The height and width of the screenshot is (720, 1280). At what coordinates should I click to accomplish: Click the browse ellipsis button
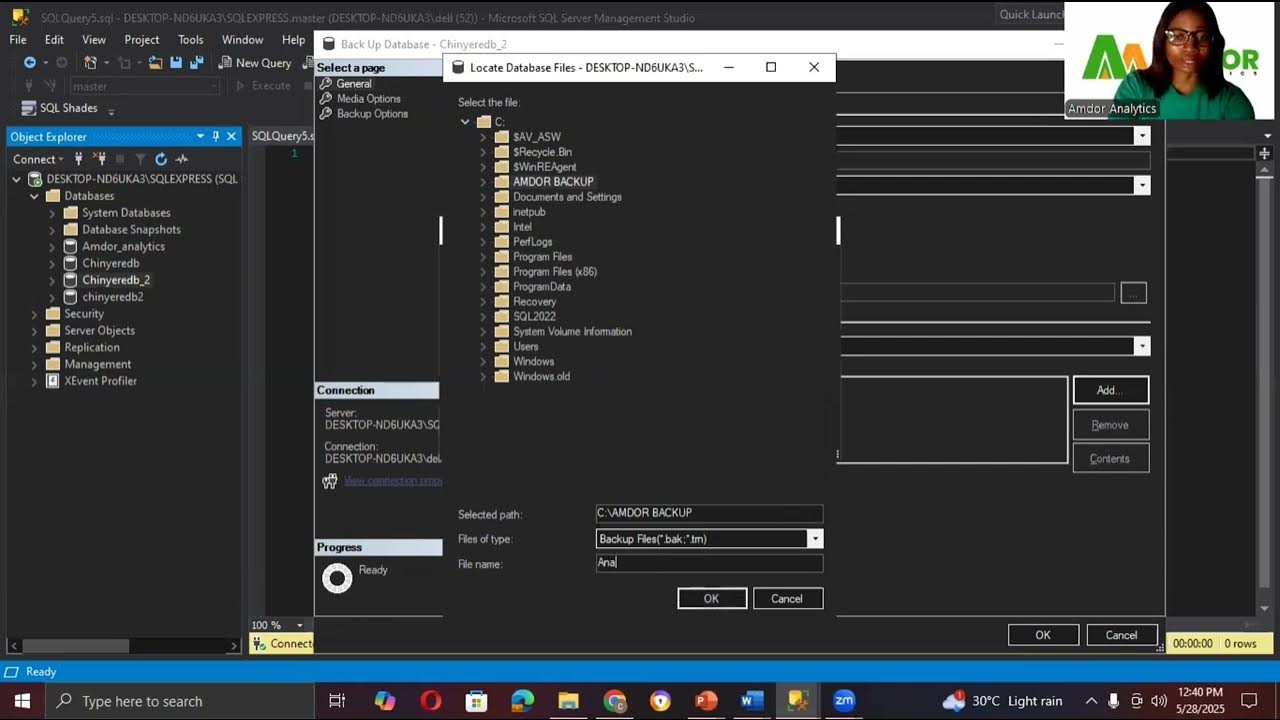[x=1133, y=293]
